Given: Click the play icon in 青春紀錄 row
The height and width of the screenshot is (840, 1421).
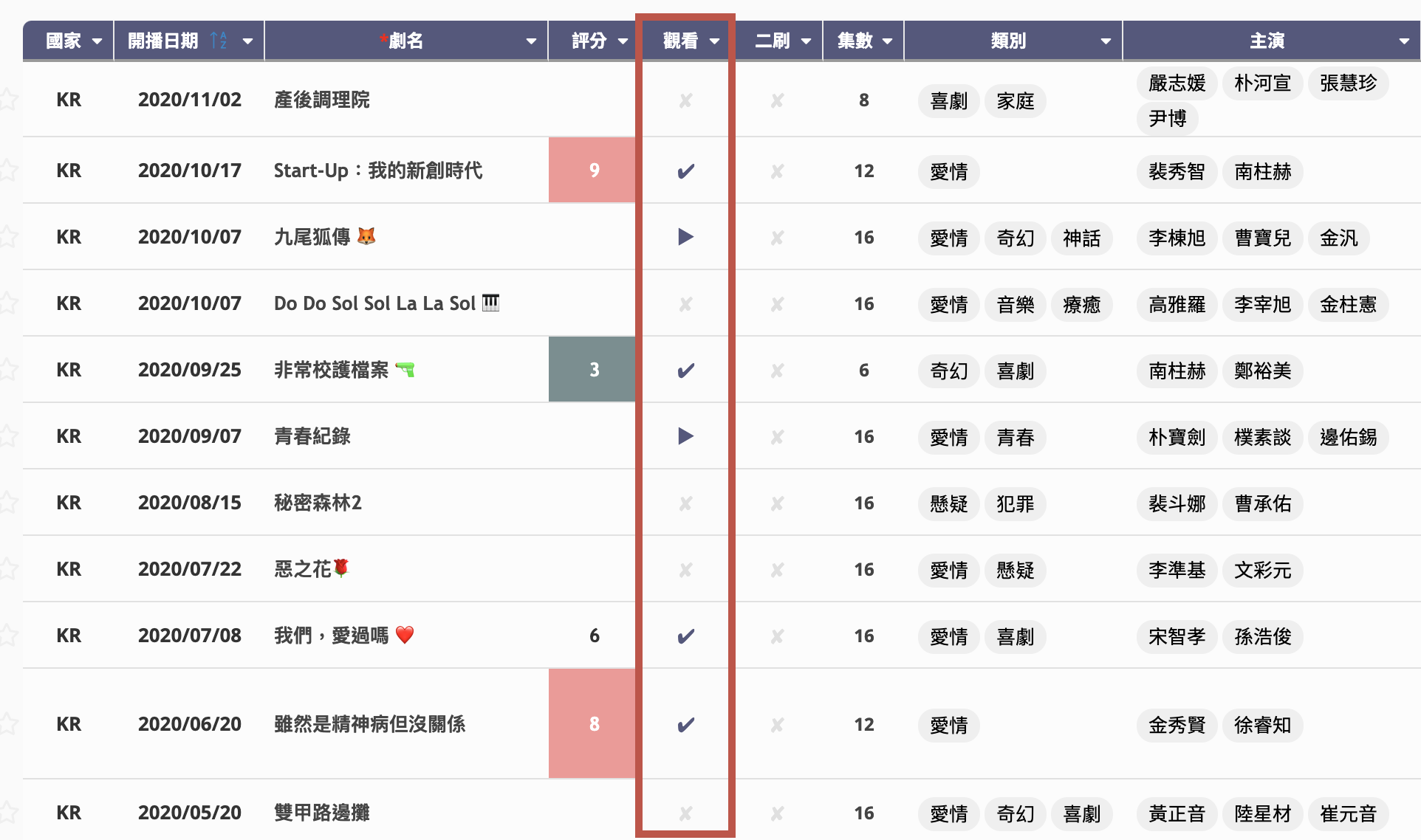Looking at the screenshot, I should click(x=686, y=436).
